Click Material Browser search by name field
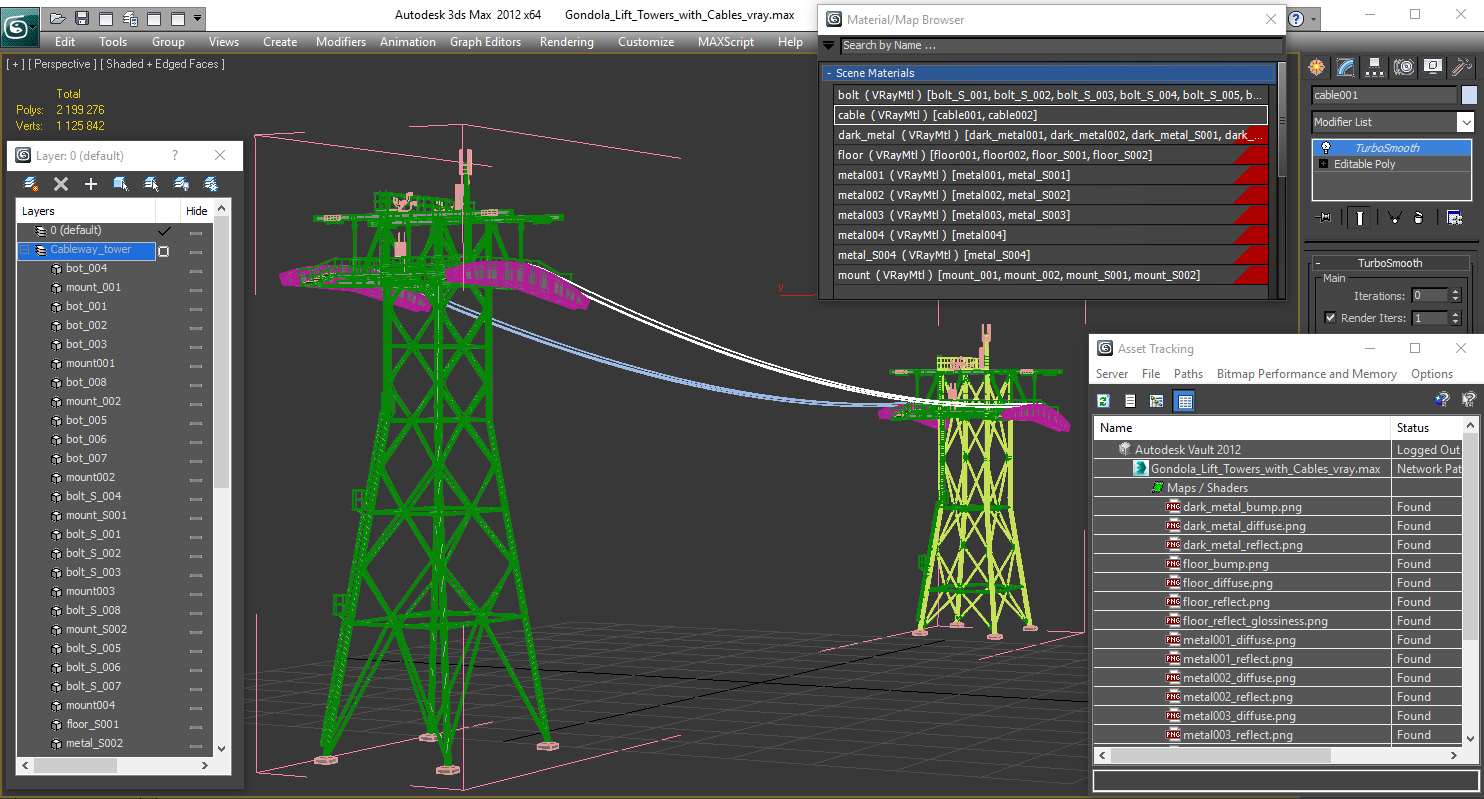1484x799 pixels. 1060,45
